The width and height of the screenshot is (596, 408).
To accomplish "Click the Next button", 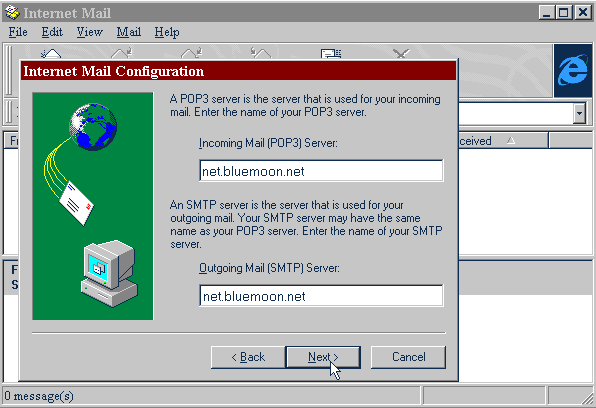I will coord(323,357).
